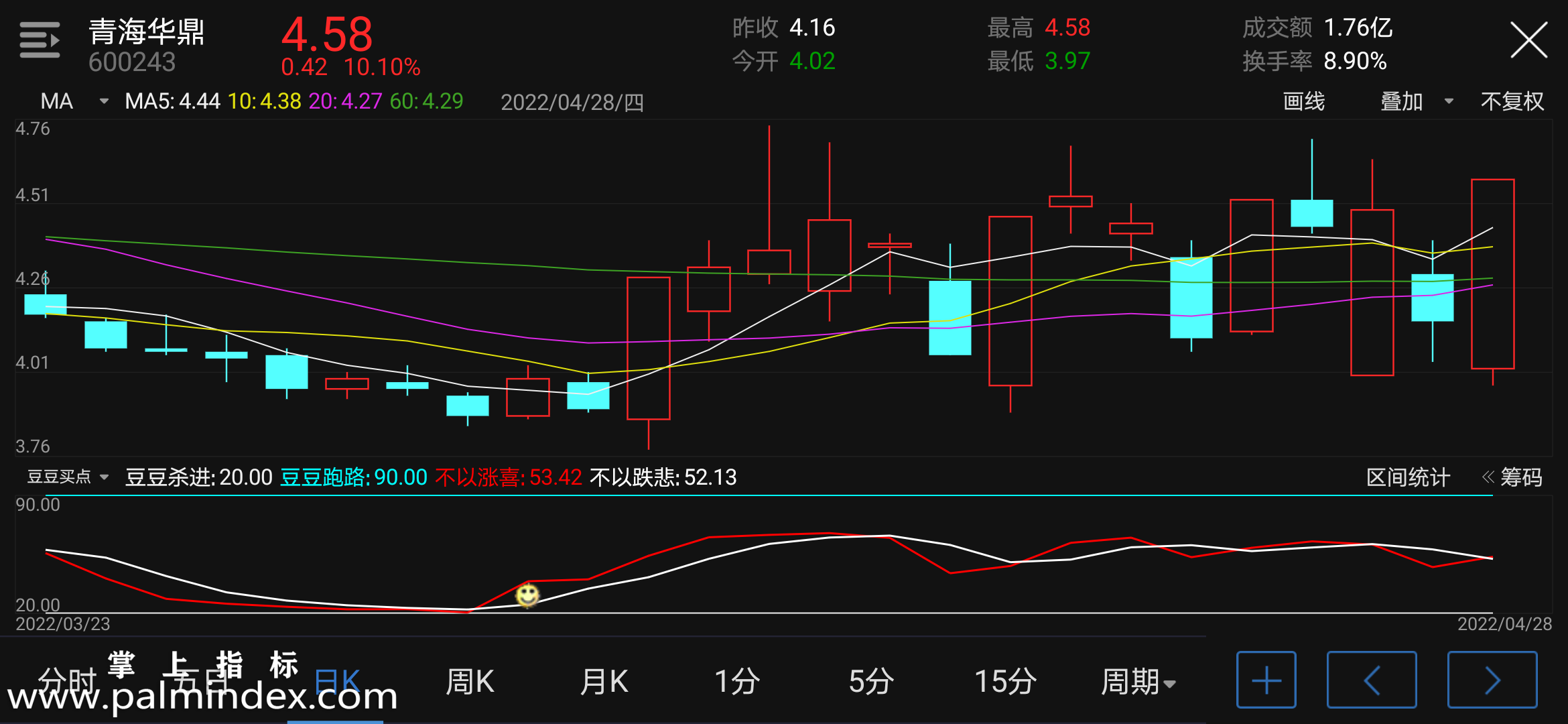Screen dimensions: 1568x724
Task: Click the 最低 3.97 low value
Action: coord(1039,62)
